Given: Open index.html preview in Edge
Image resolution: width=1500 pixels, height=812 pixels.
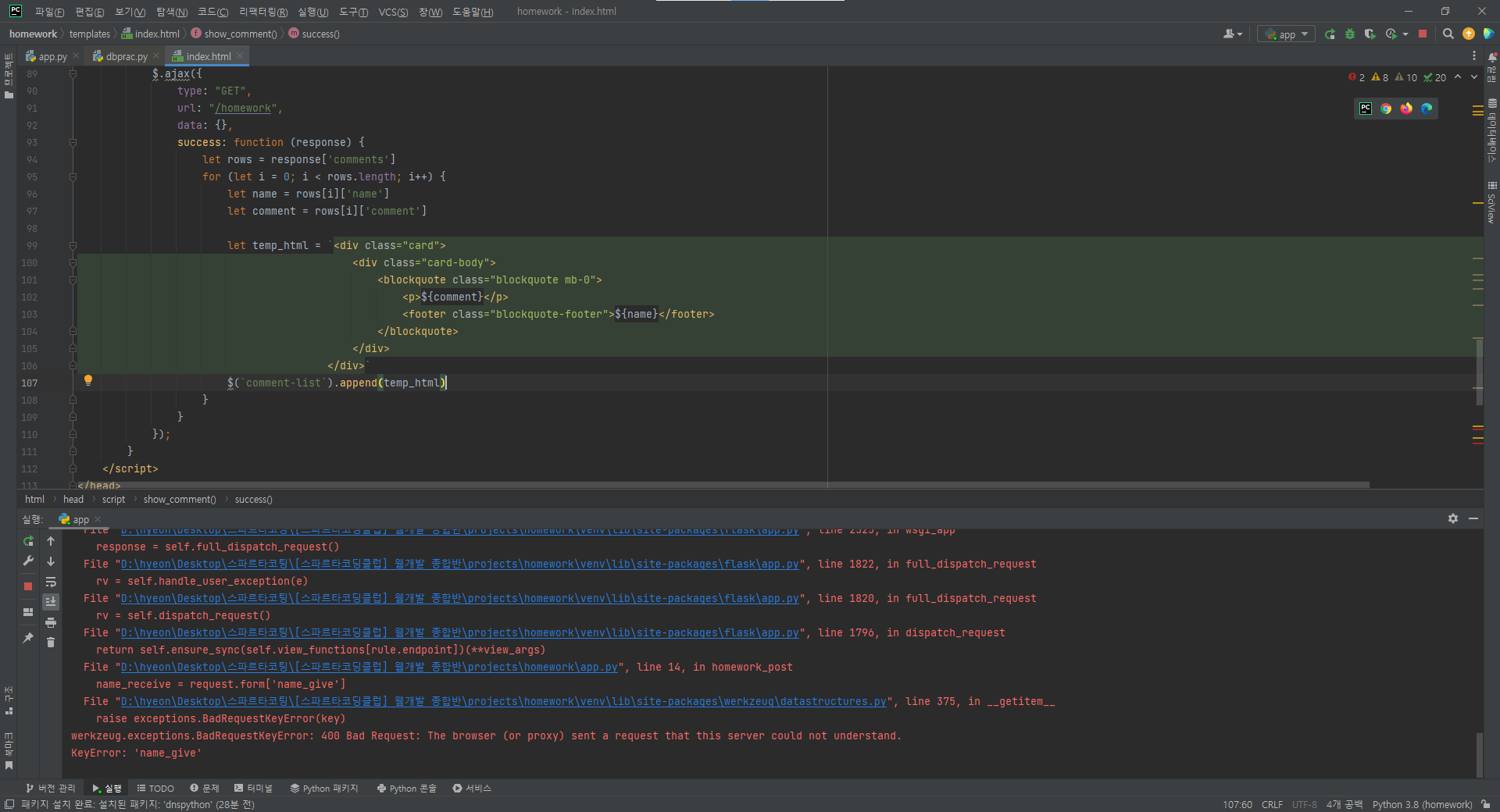Looking at the screenshot, I should click(x=1427, y=109).
